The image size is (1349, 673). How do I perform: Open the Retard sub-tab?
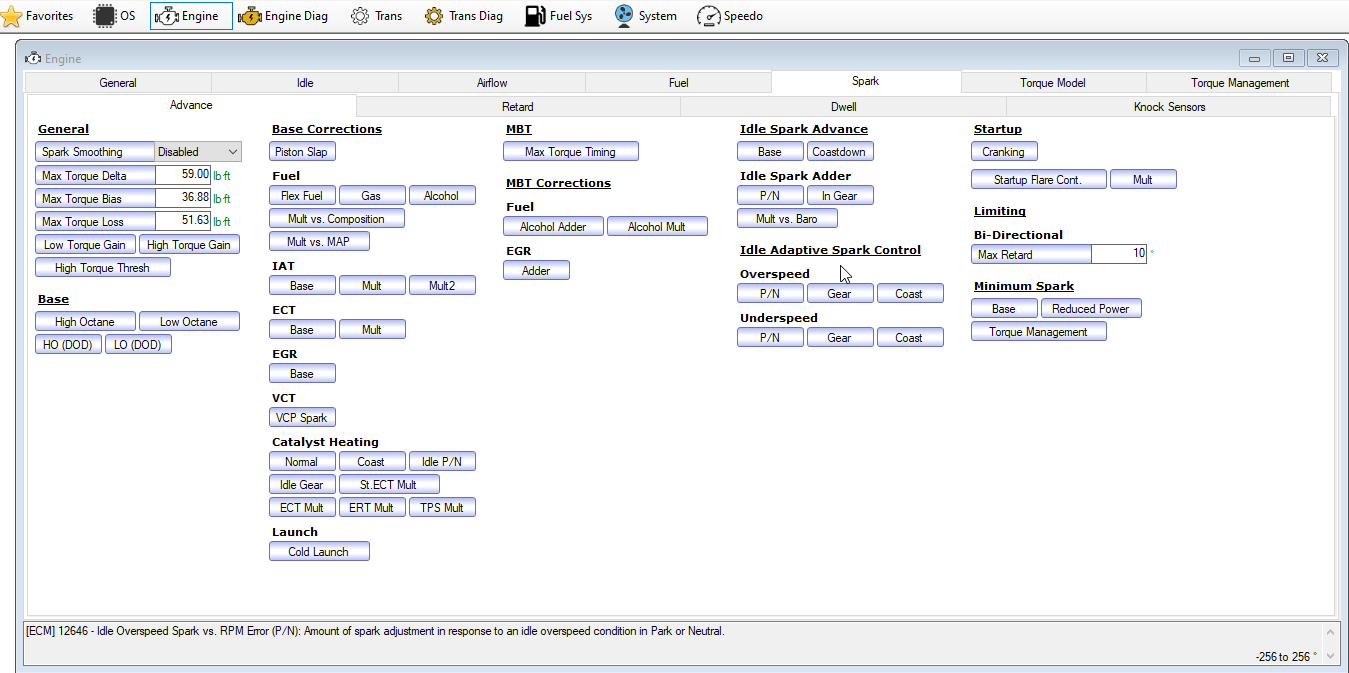[517, 107]
